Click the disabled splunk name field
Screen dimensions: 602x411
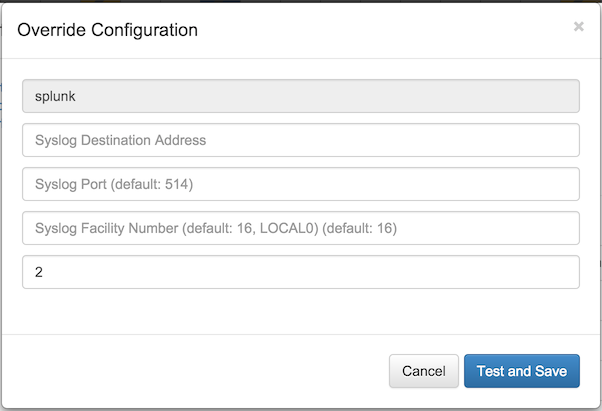301,96
